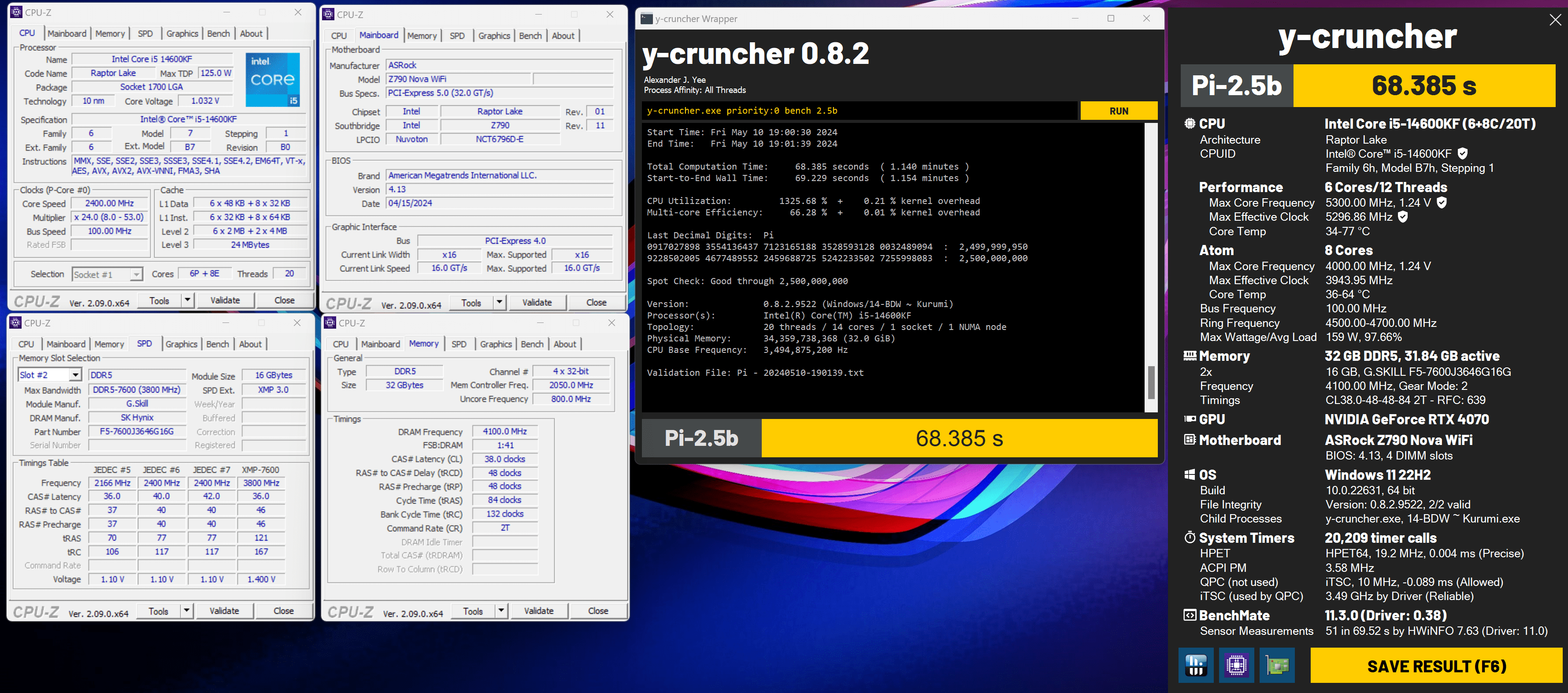Switch to About tab in CPU-Z SPD window
This screenshot has height=693, width=1568.
[x=250, y=345]
